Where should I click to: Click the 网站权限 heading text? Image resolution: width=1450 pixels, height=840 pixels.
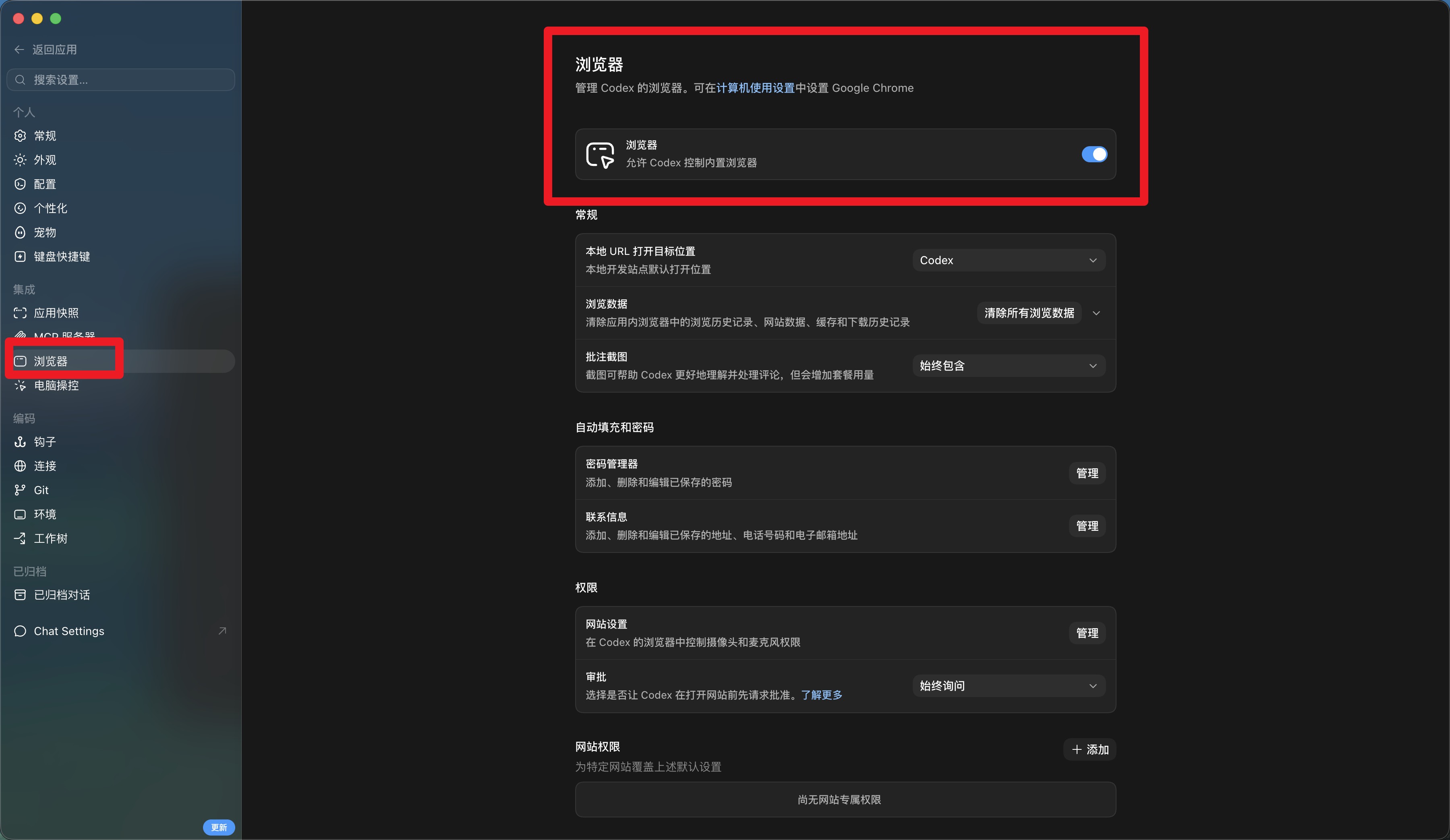click(x=598, y=747)
